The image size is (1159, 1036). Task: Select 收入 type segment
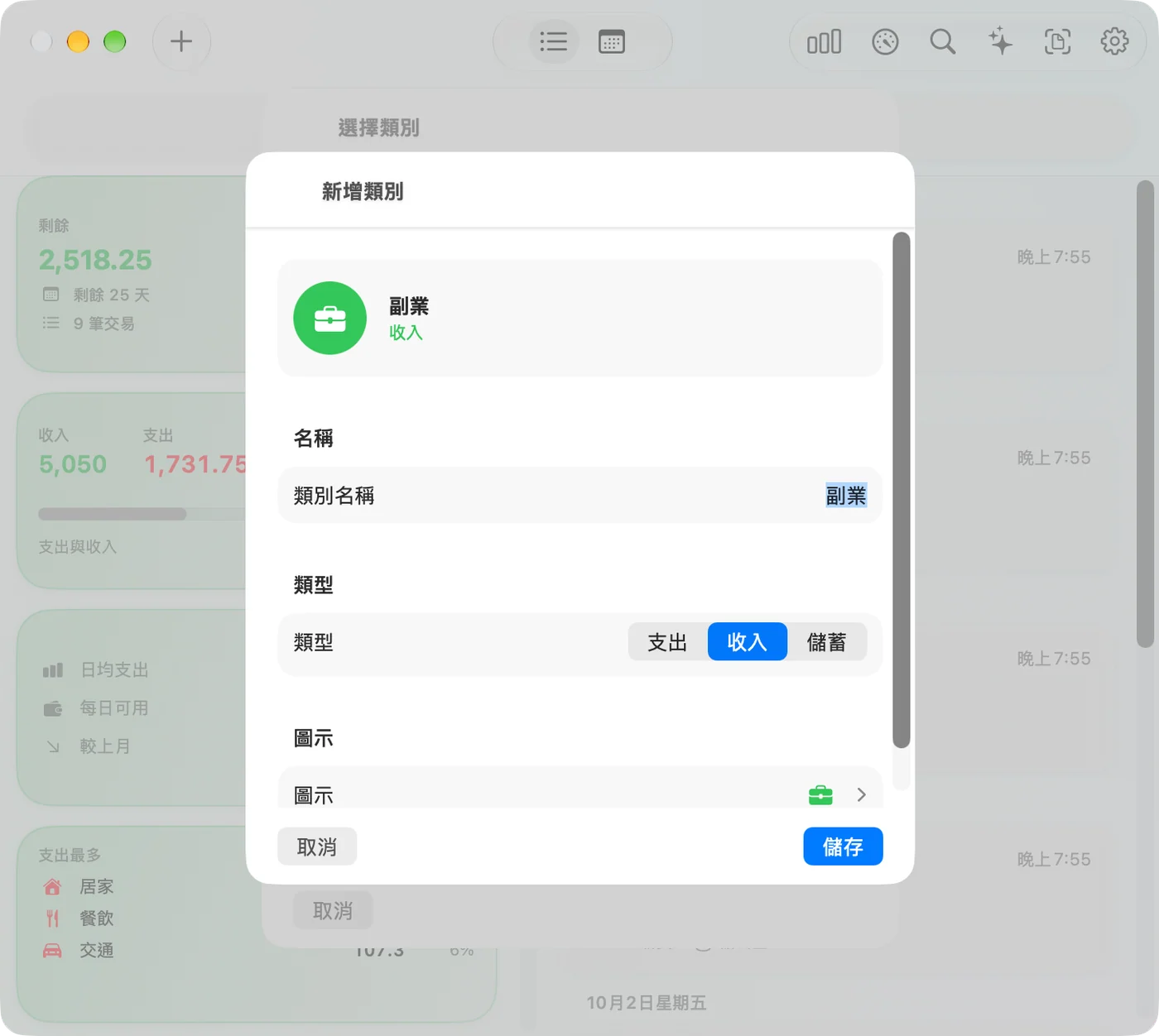747,642
